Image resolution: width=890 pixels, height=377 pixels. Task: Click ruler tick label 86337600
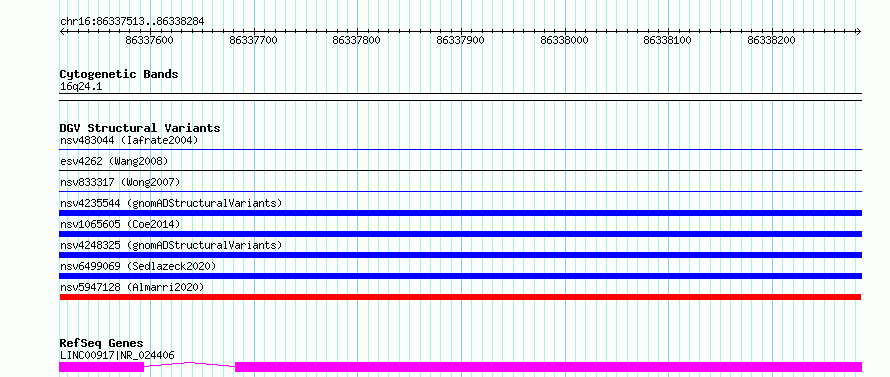pyautogui.click(x=149, y=40)
